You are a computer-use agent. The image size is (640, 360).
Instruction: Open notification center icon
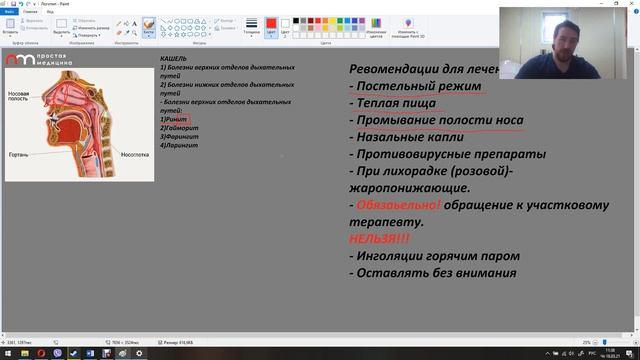pyautogui.click(x=629, y=353)
